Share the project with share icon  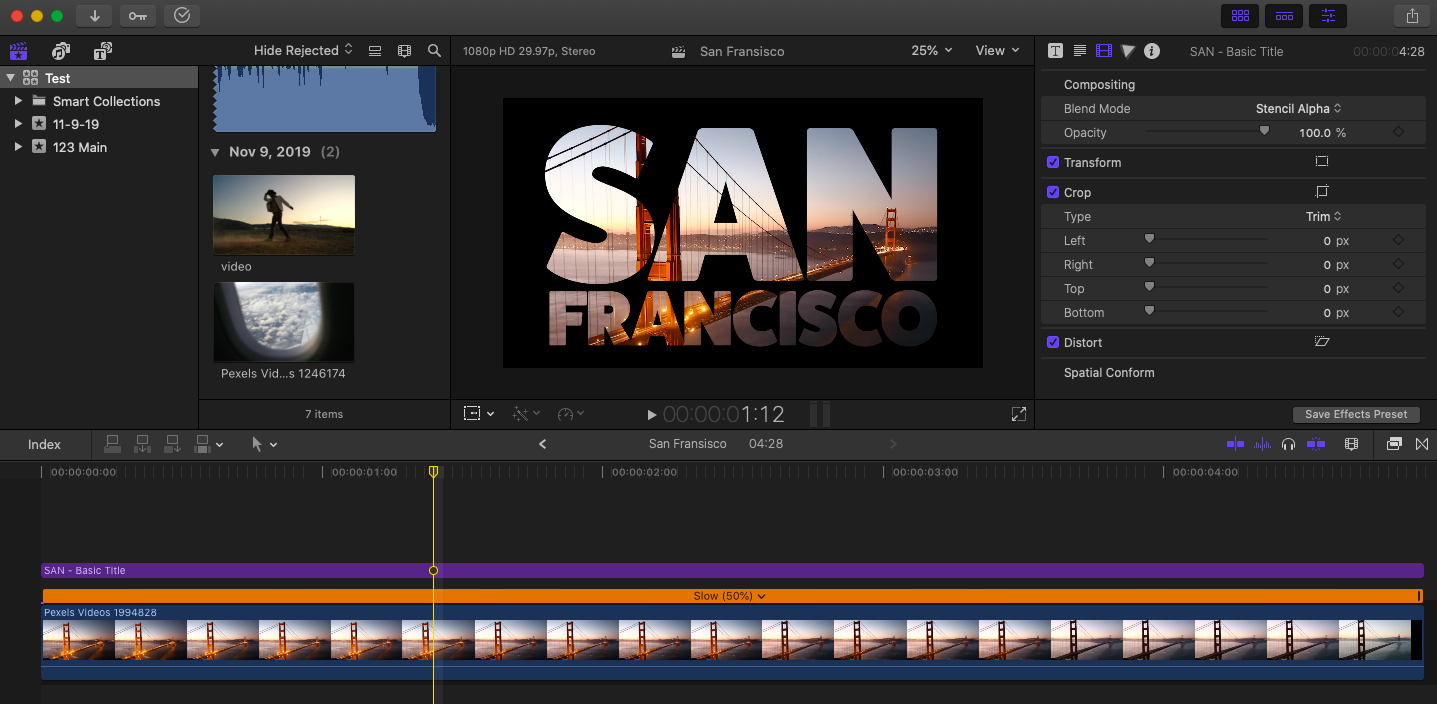pos(1412,15)
